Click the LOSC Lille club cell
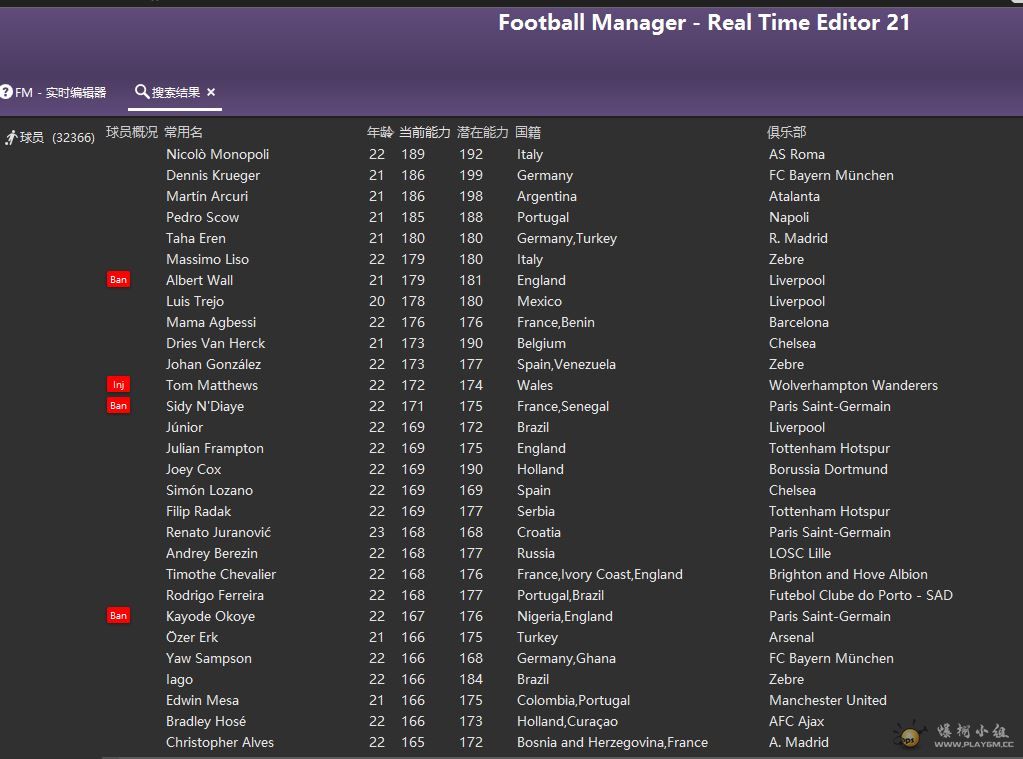 pyautogui.click(x=800, y=553)
